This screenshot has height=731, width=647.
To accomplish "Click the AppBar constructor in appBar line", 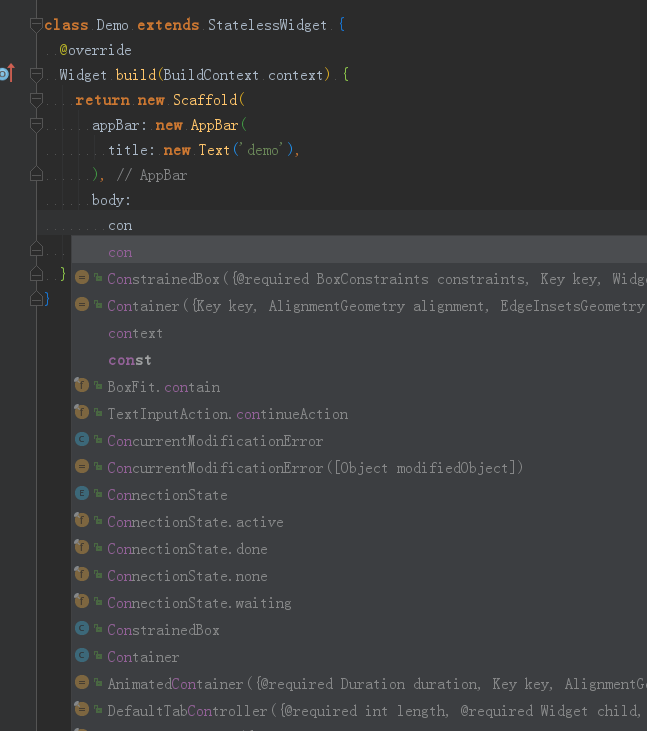I will click(x=214, y=125).
